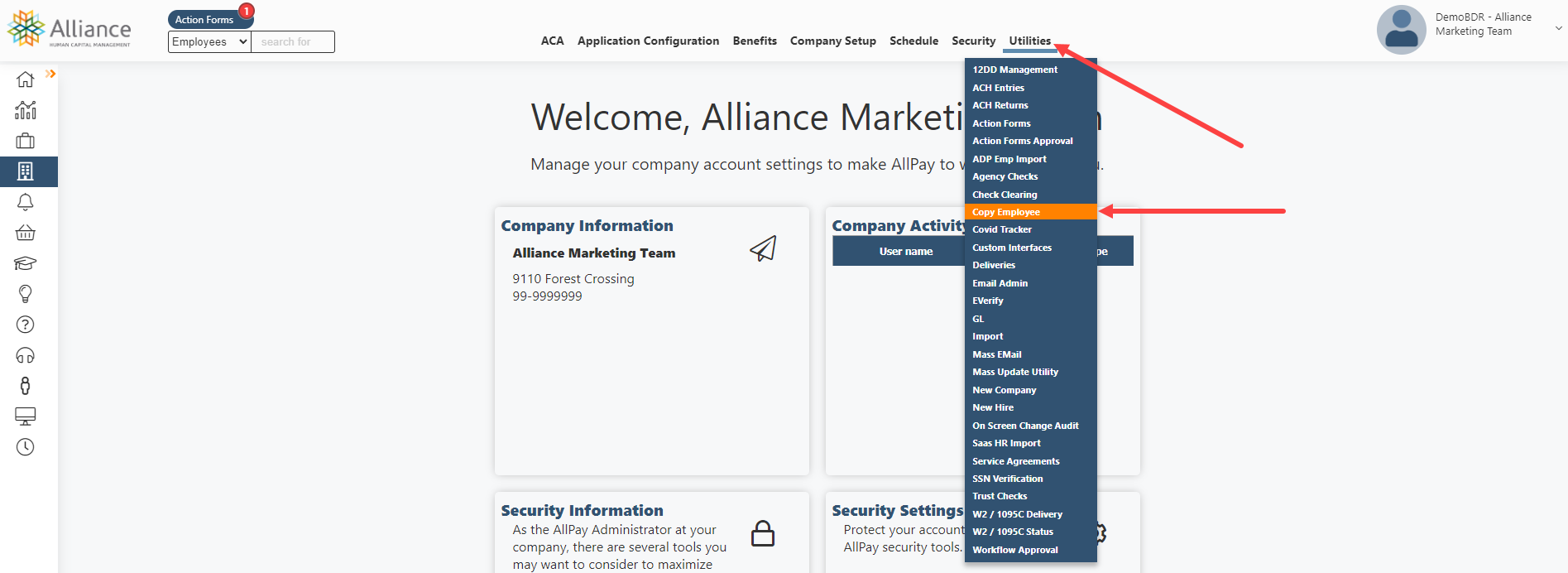1568x573 pixels.
Task: Select Saas HR Import item
Action: (1031, 443)
